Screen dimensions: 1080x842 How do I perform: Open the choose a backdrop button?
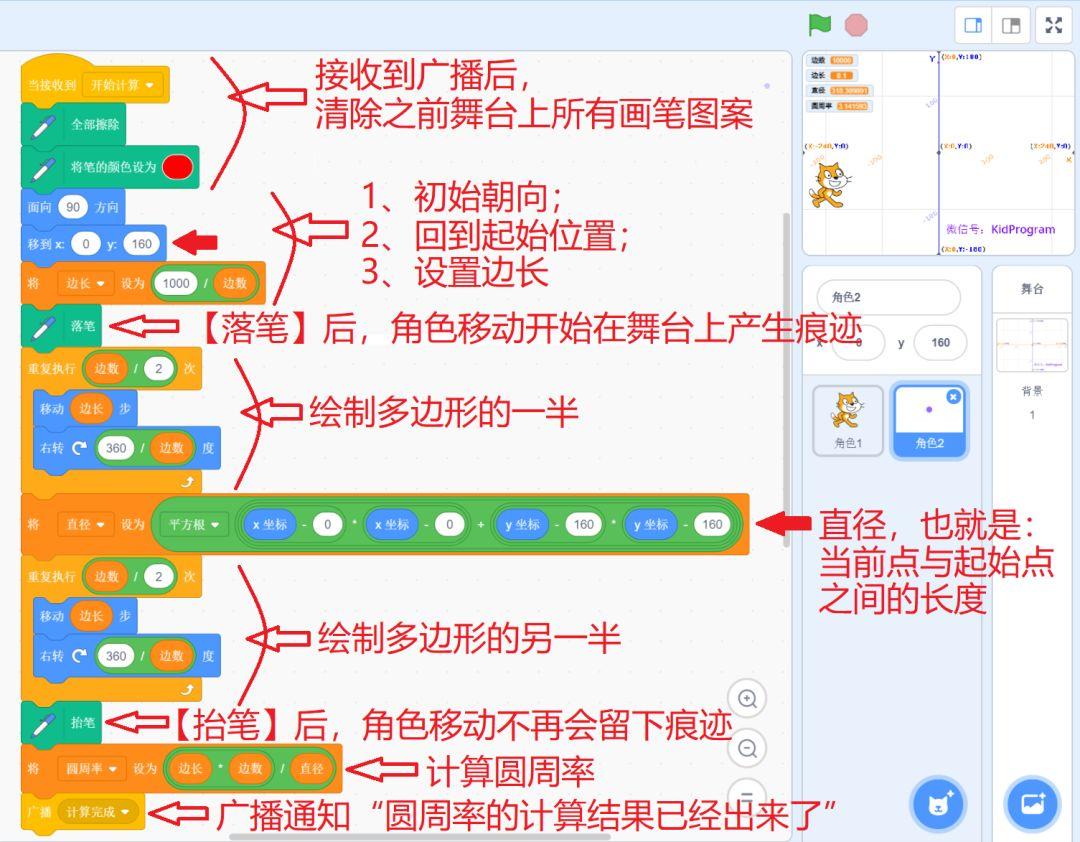click(1032, 803)
